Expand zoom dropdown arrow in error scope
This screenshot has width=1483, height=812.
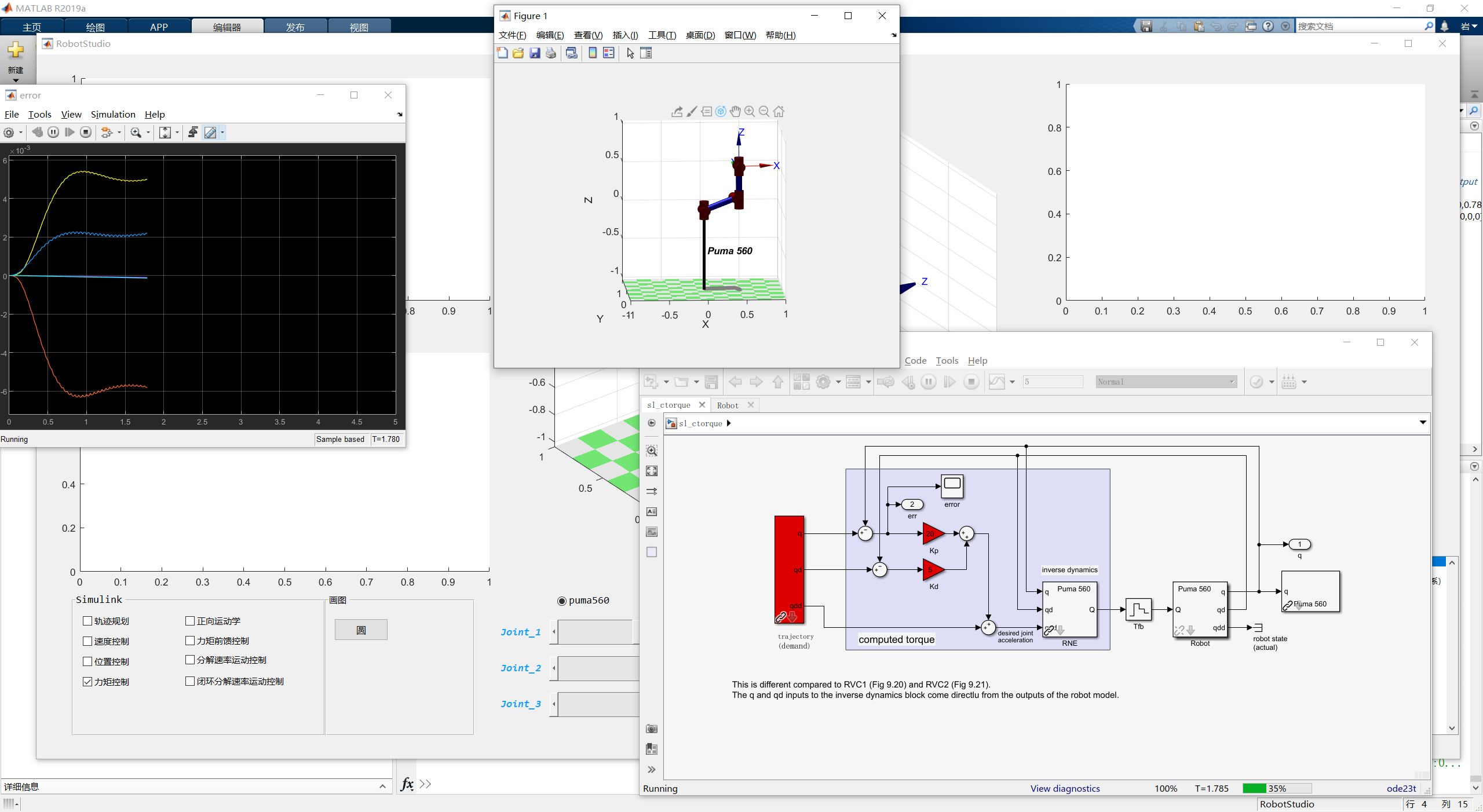click(148, 132)
